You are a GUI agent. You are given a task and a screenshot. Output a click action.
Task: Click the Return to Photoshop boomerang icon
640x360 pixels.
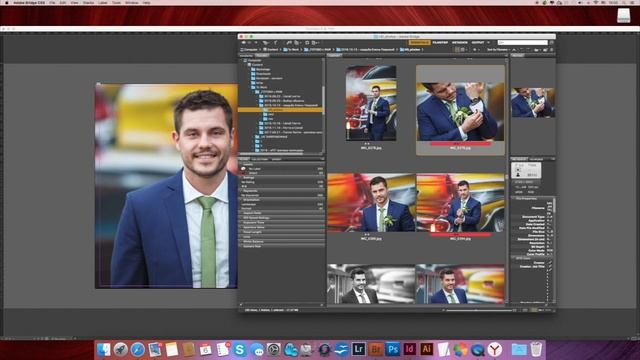tap(276, 42)
